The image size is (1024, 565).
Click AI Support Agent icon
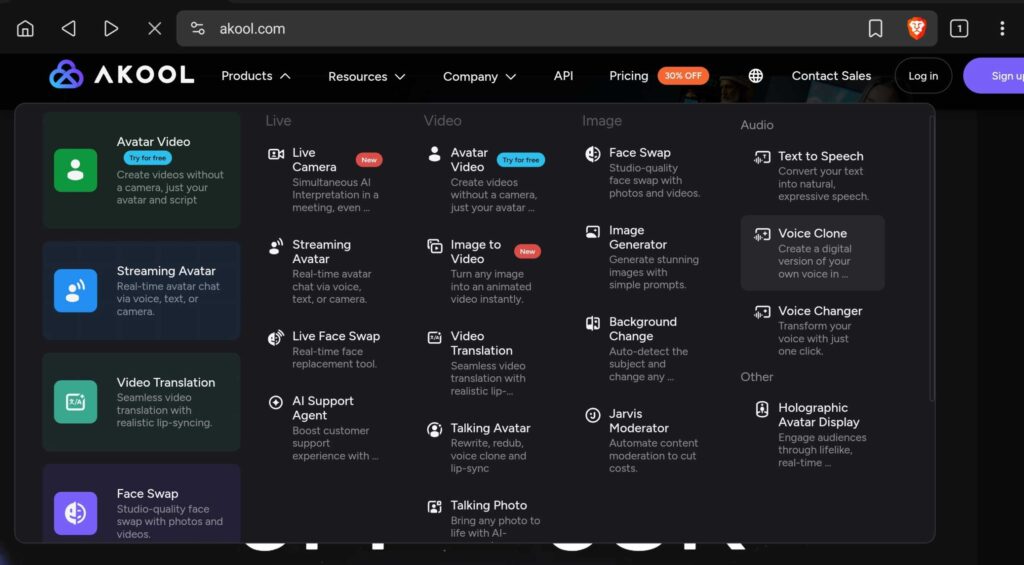276,402
